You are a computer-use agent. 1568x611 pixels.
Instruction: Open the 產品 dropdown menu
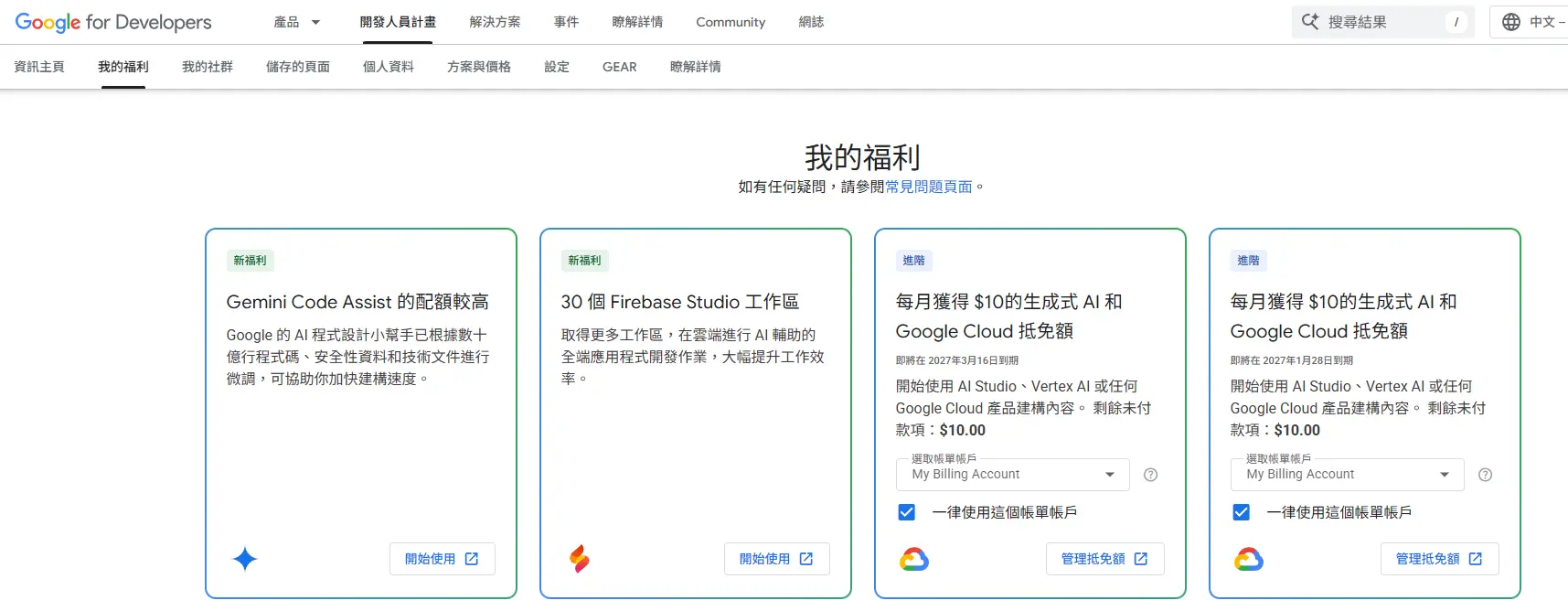point(296,22)
